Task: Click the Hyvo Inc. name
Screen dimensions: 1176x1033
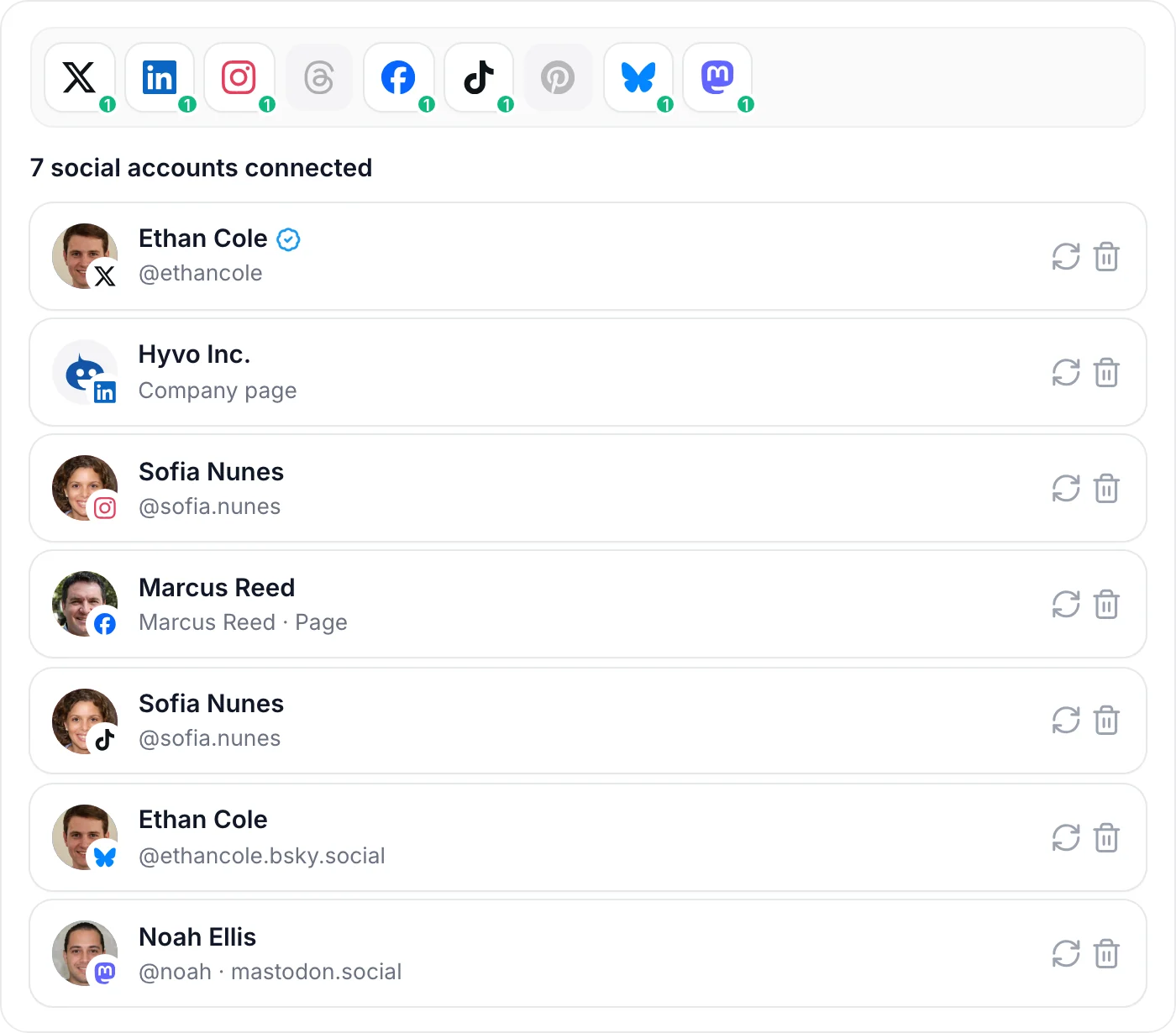Action: [195, 354]
